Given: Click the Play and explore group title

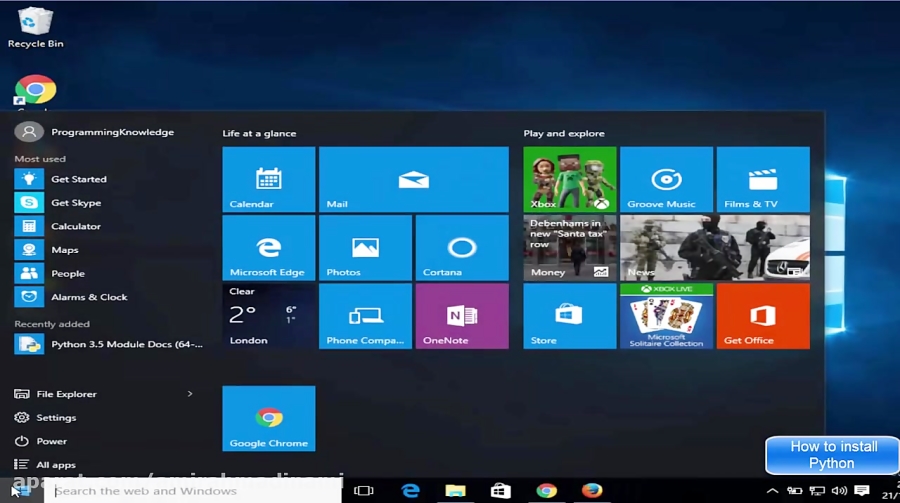Looking at the screenshot, I should [x=564, y=133].
